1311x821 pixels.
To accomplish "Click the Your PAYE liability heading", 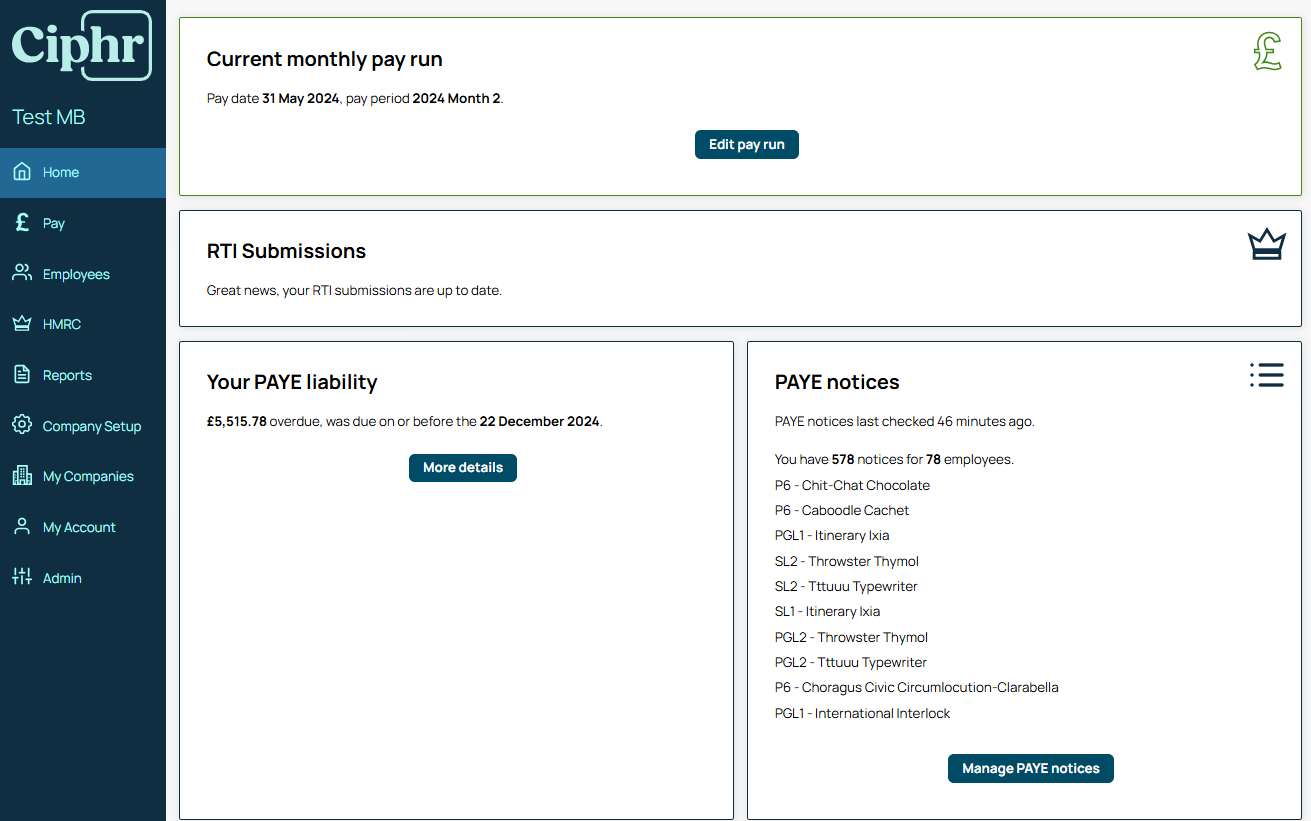I will [x=292, y=382].
